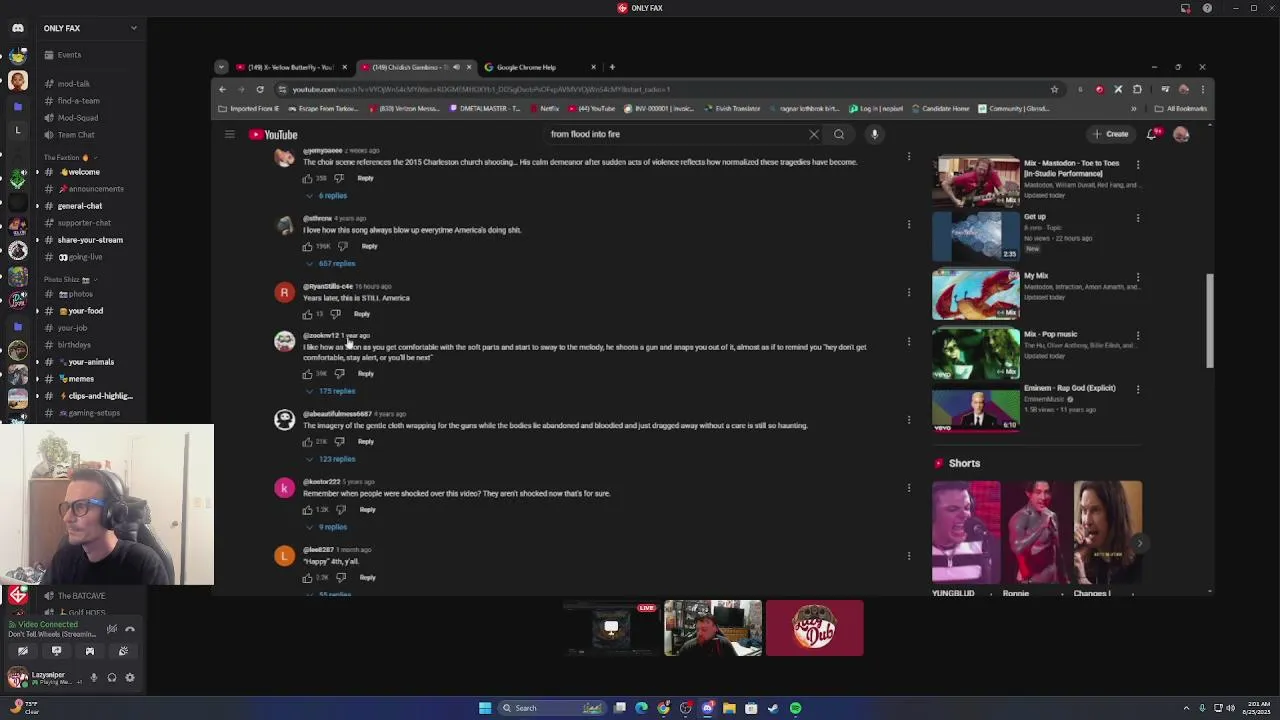Open options for the Eminem Rap God video

[1138, 388]
